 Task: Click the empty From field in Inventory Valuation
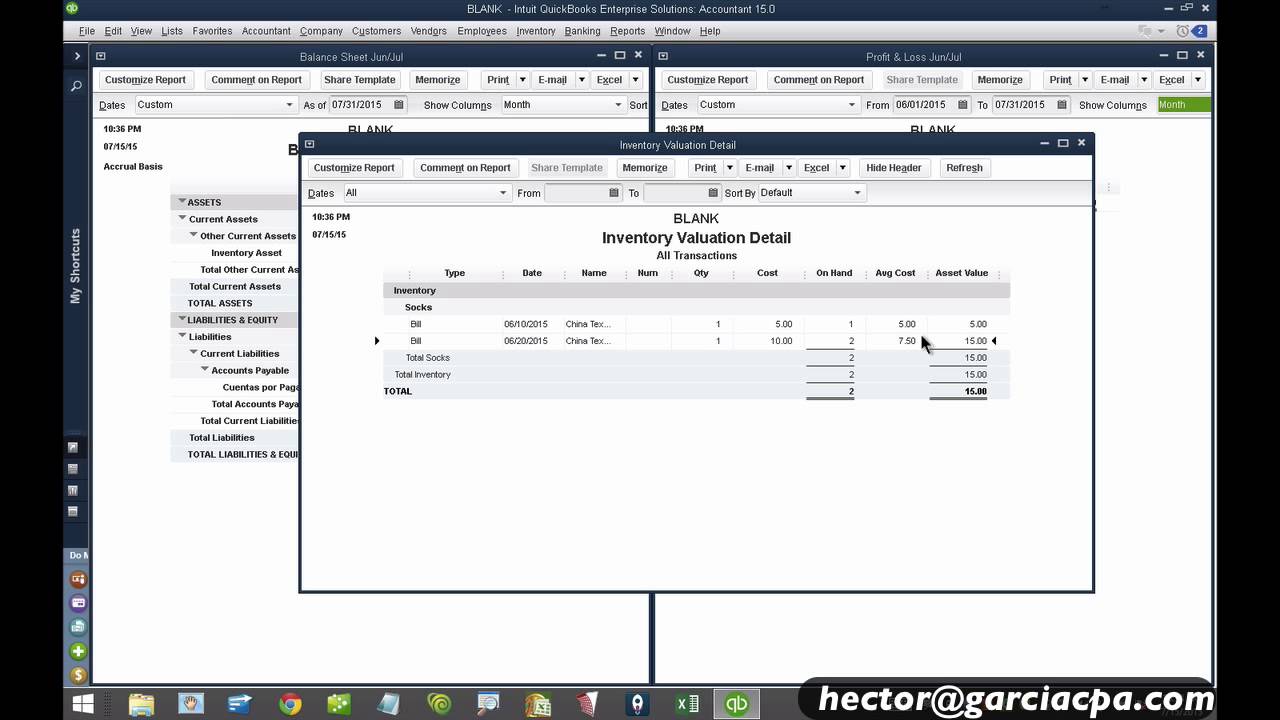click(577, 193)
